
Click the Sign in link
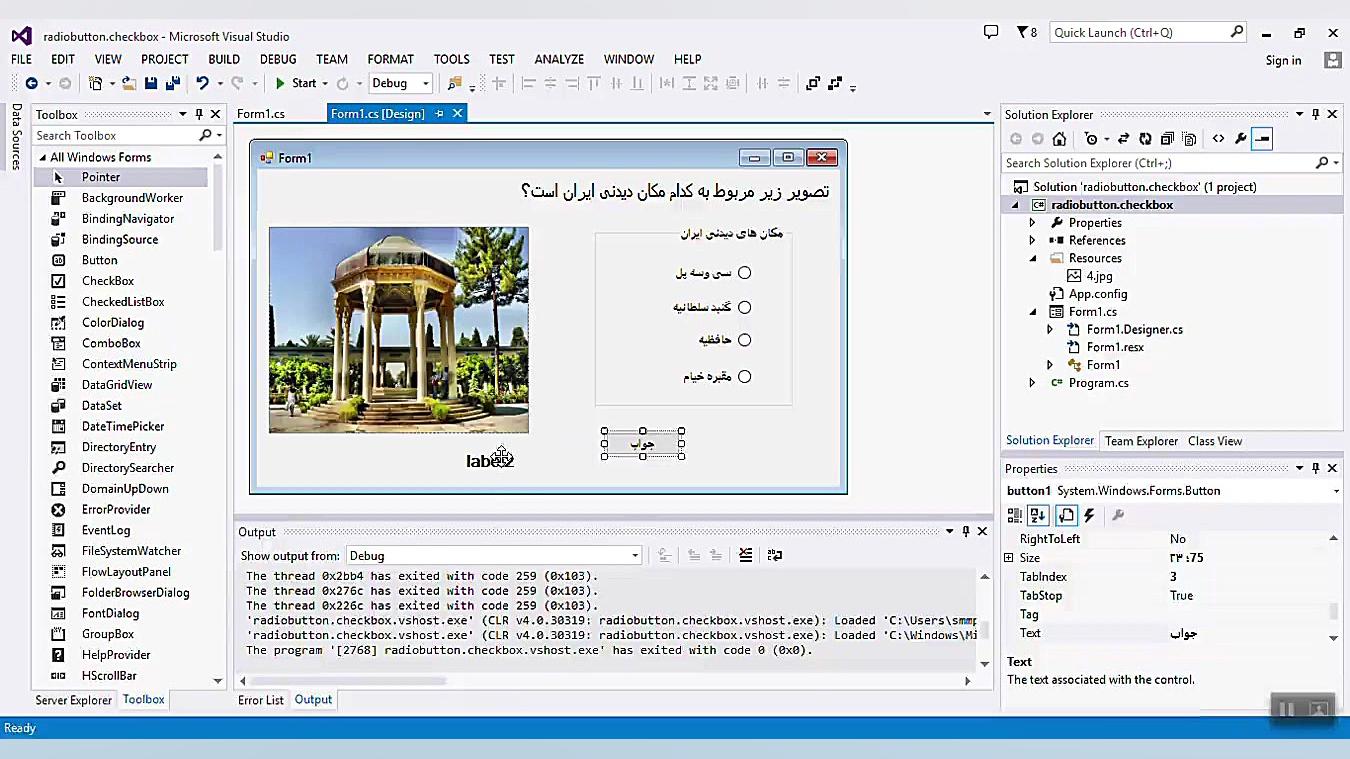point(1283,60)
